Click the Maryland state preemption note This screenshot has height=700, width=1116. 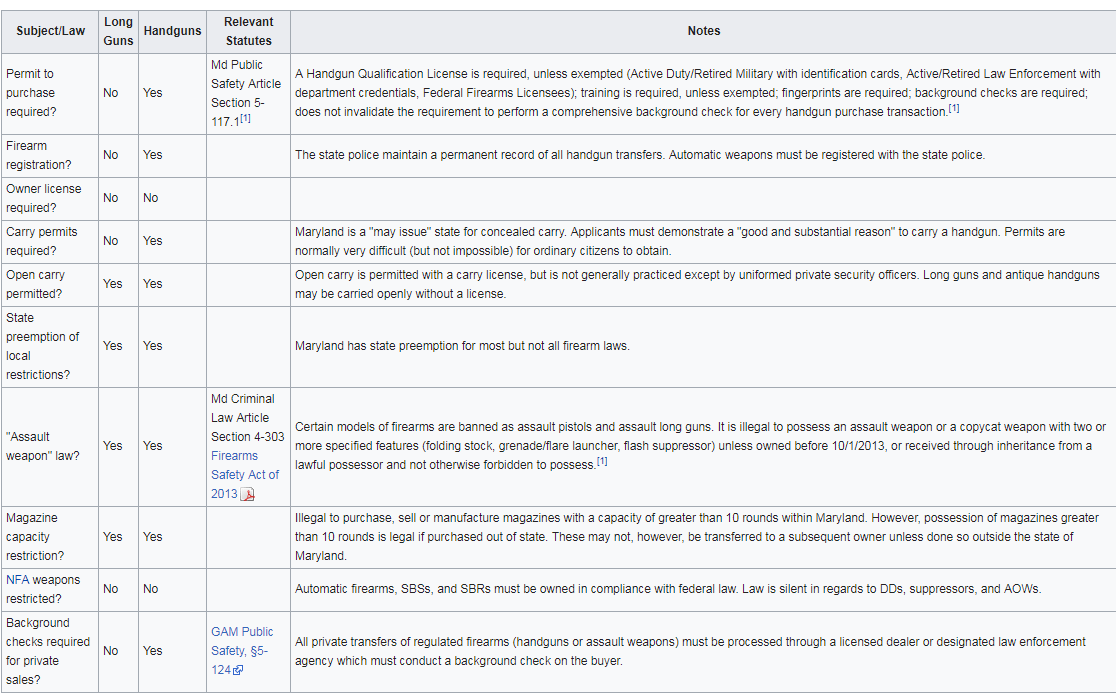coord(462,346)
